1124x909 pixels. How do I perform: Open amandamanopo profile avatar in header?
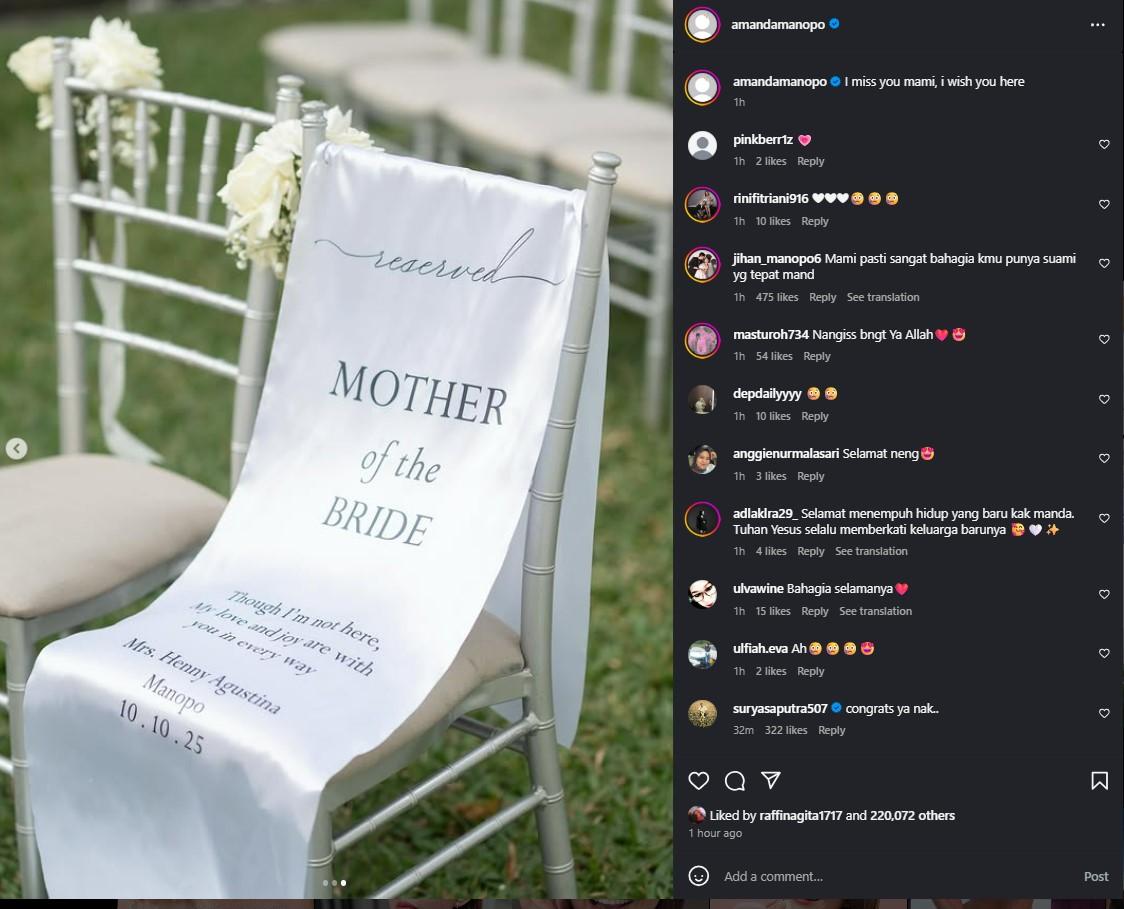tap(702, 25)
